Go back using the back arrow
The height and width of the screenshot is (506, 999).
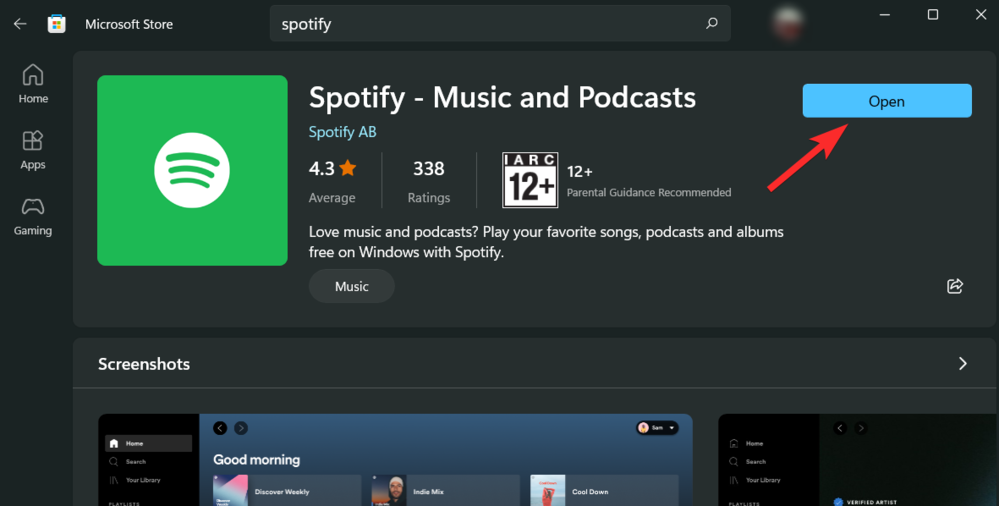[x=20, y=24]
